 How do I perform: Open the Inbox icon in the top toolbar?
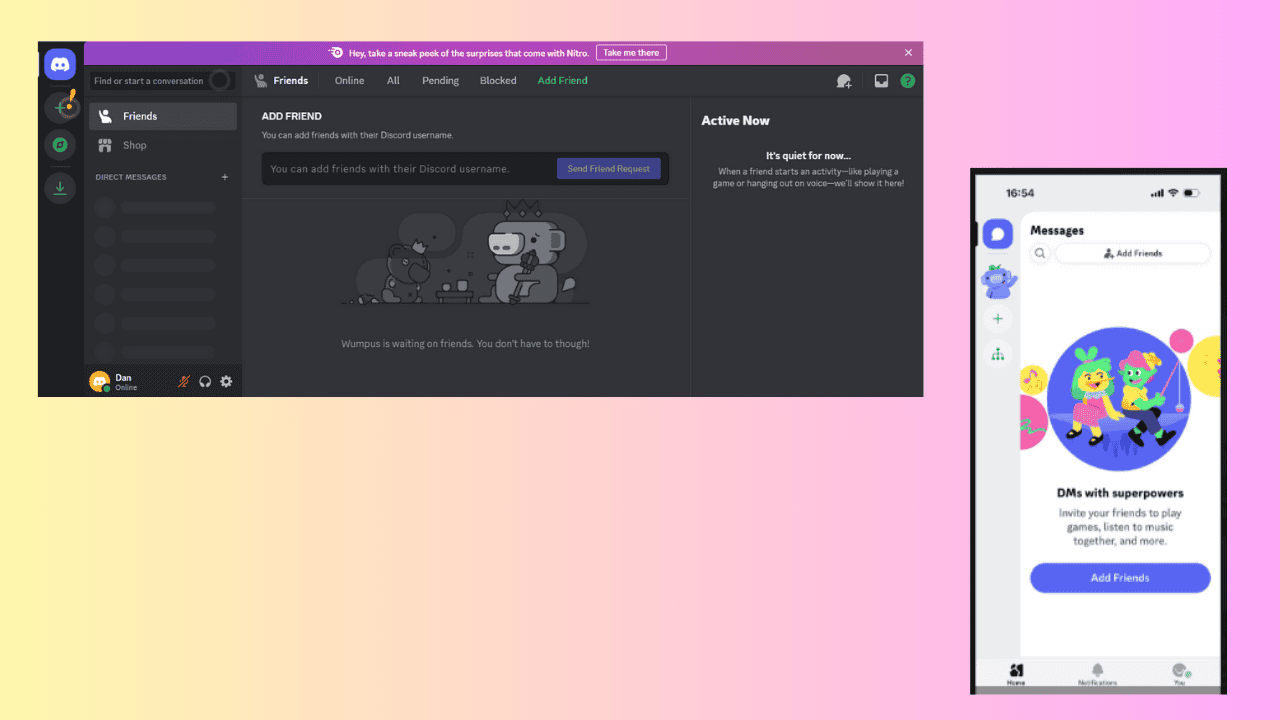coord(881,80)
